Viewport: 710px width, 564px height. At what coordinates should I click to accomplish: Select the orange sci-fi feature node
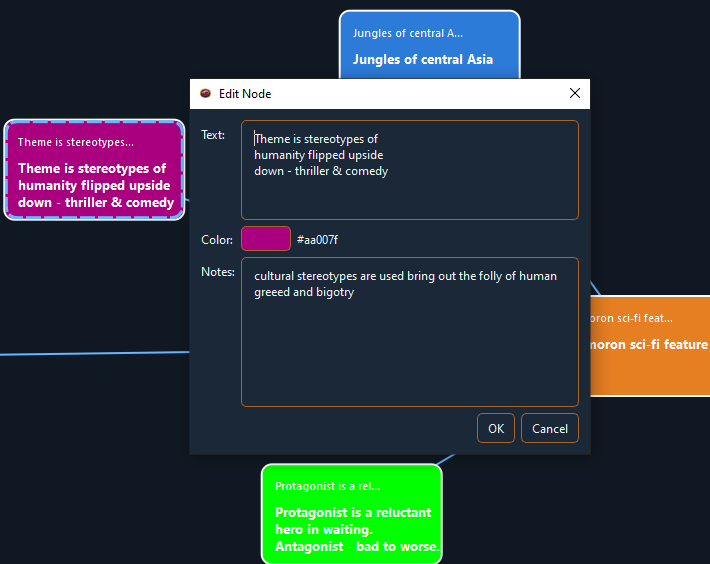650,346
